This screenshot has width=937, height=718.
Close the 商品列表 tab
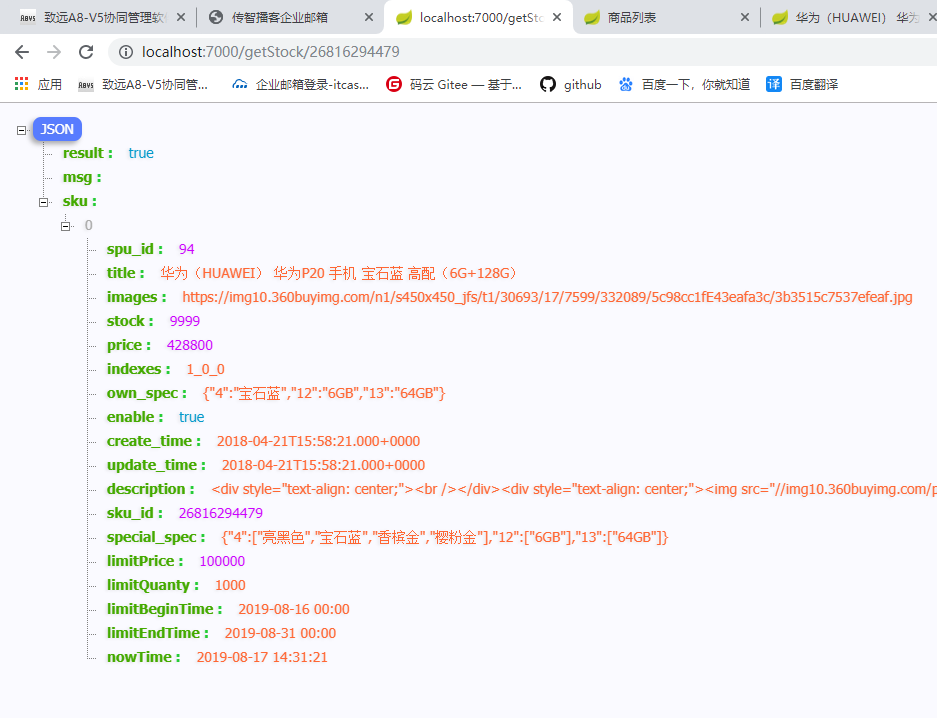[x=745, y=17]
